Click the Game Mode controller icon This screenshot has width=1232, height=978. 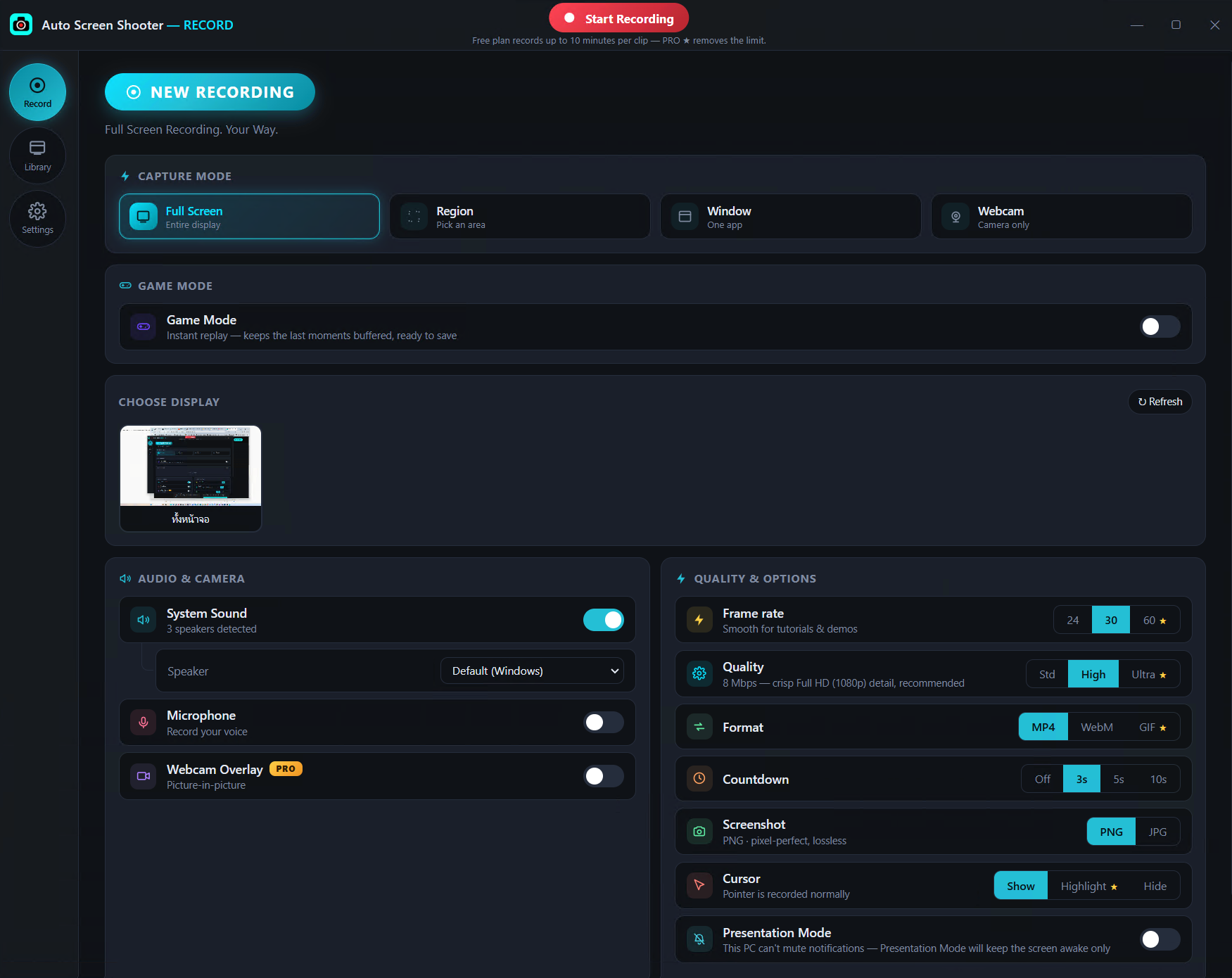[144, 326]
